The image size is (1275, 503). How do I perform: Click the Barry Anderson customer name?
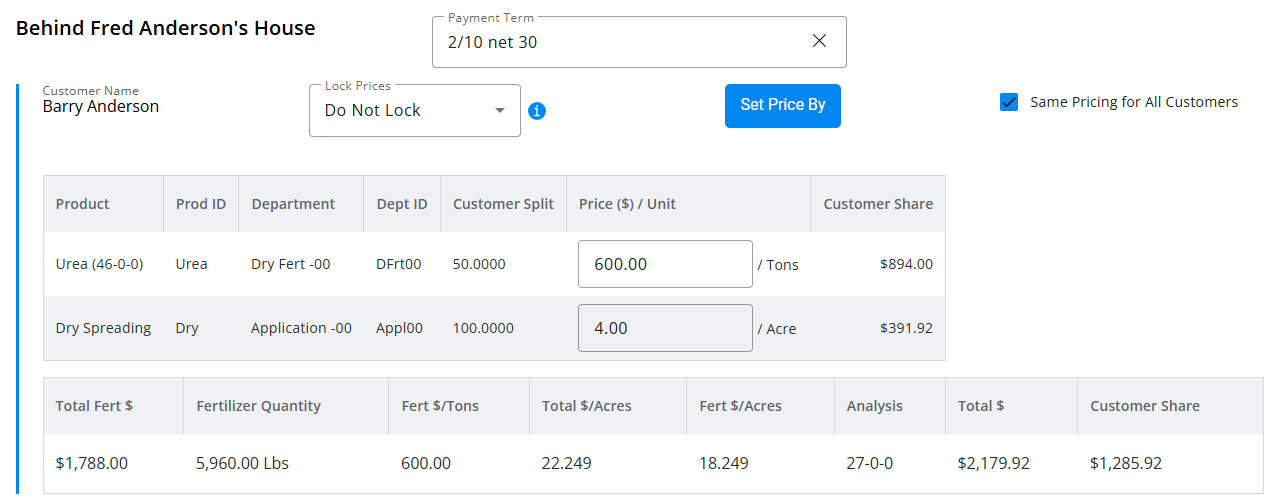point(100,106)
